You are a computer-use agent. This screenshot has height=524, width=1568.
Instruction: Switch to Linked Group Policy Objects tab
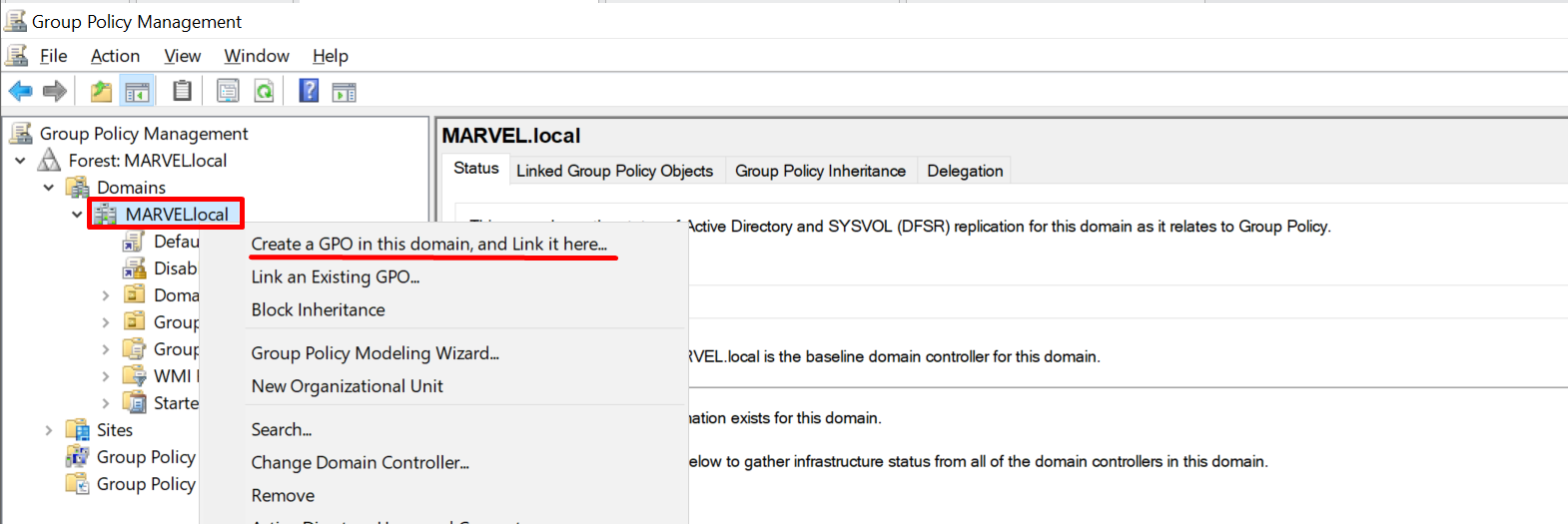tap(614, 171)
